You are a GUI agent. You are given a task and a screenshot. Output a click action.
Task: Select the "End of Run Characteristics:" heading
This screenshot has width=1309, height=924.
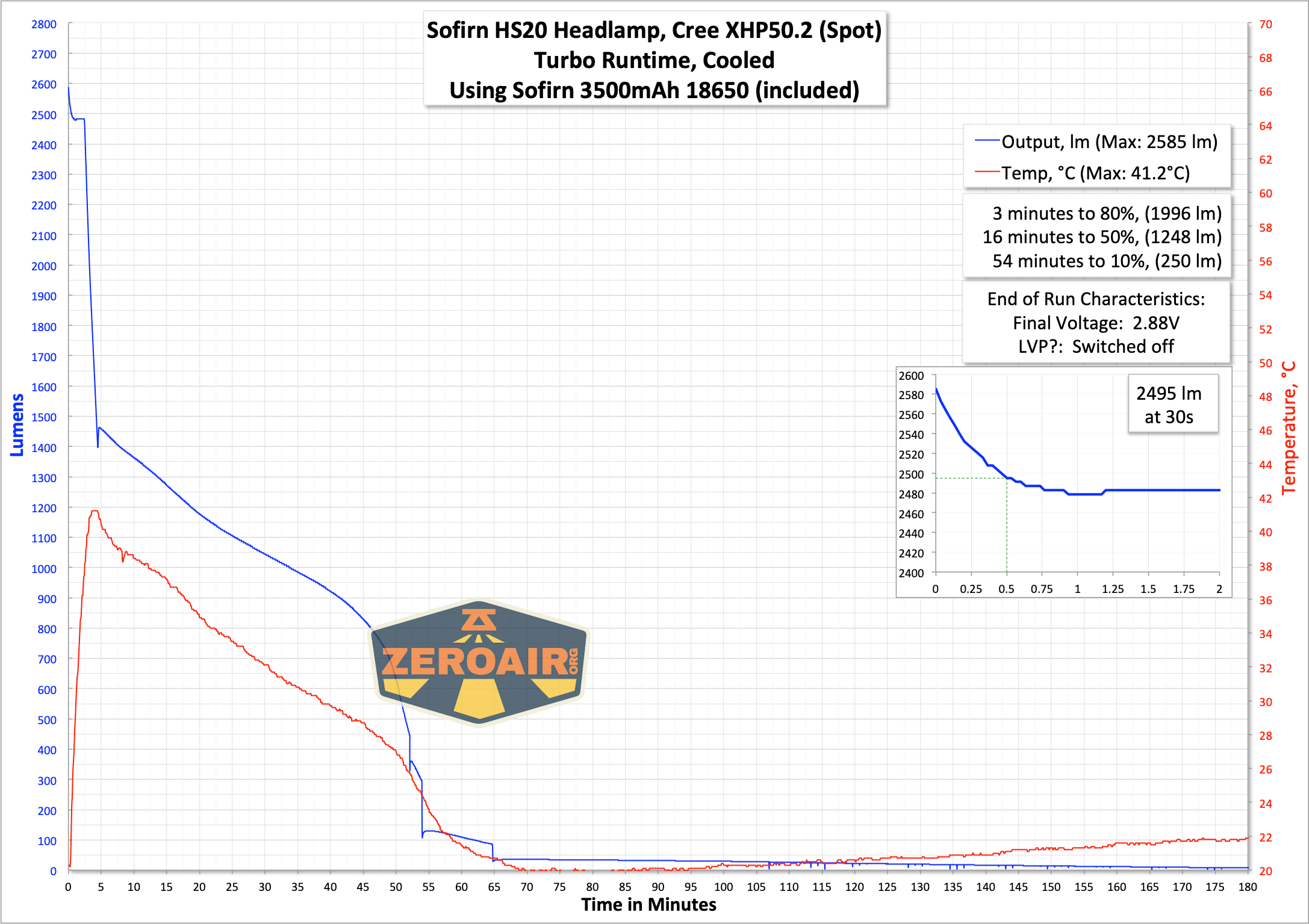[x=1096, y=299]
